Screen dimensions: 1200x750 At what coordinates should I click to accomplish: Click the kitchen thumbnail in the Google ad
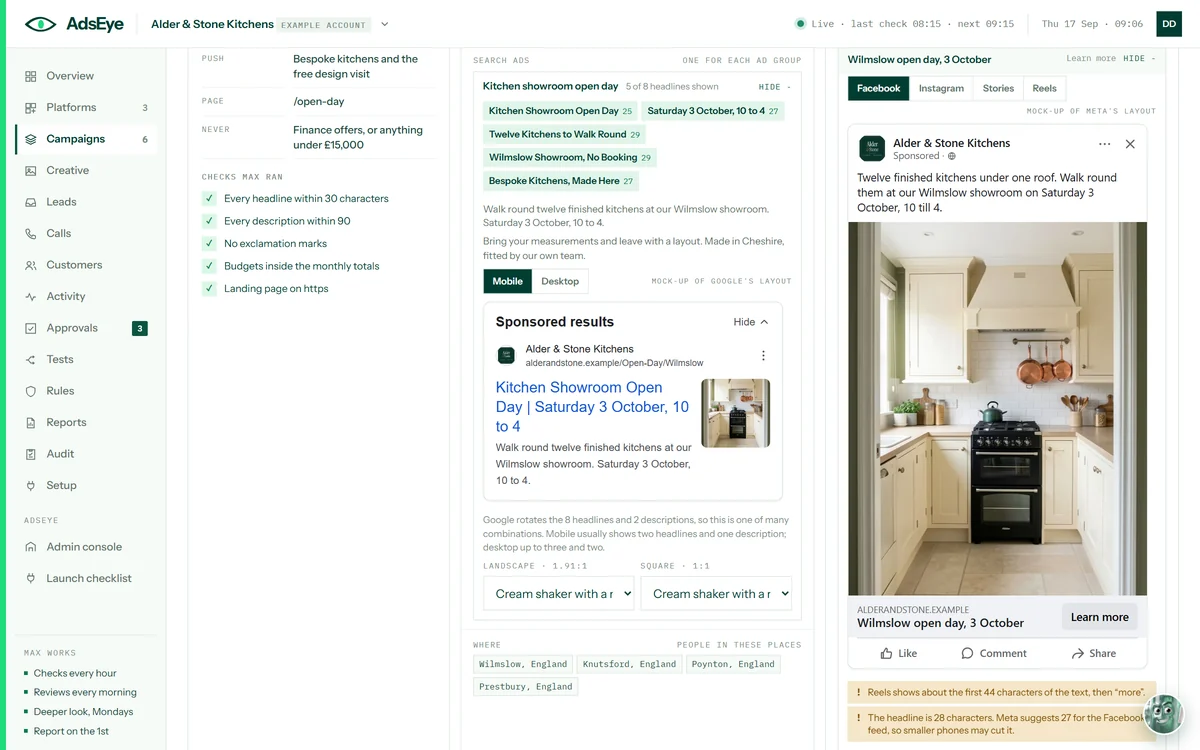point(736,412)
